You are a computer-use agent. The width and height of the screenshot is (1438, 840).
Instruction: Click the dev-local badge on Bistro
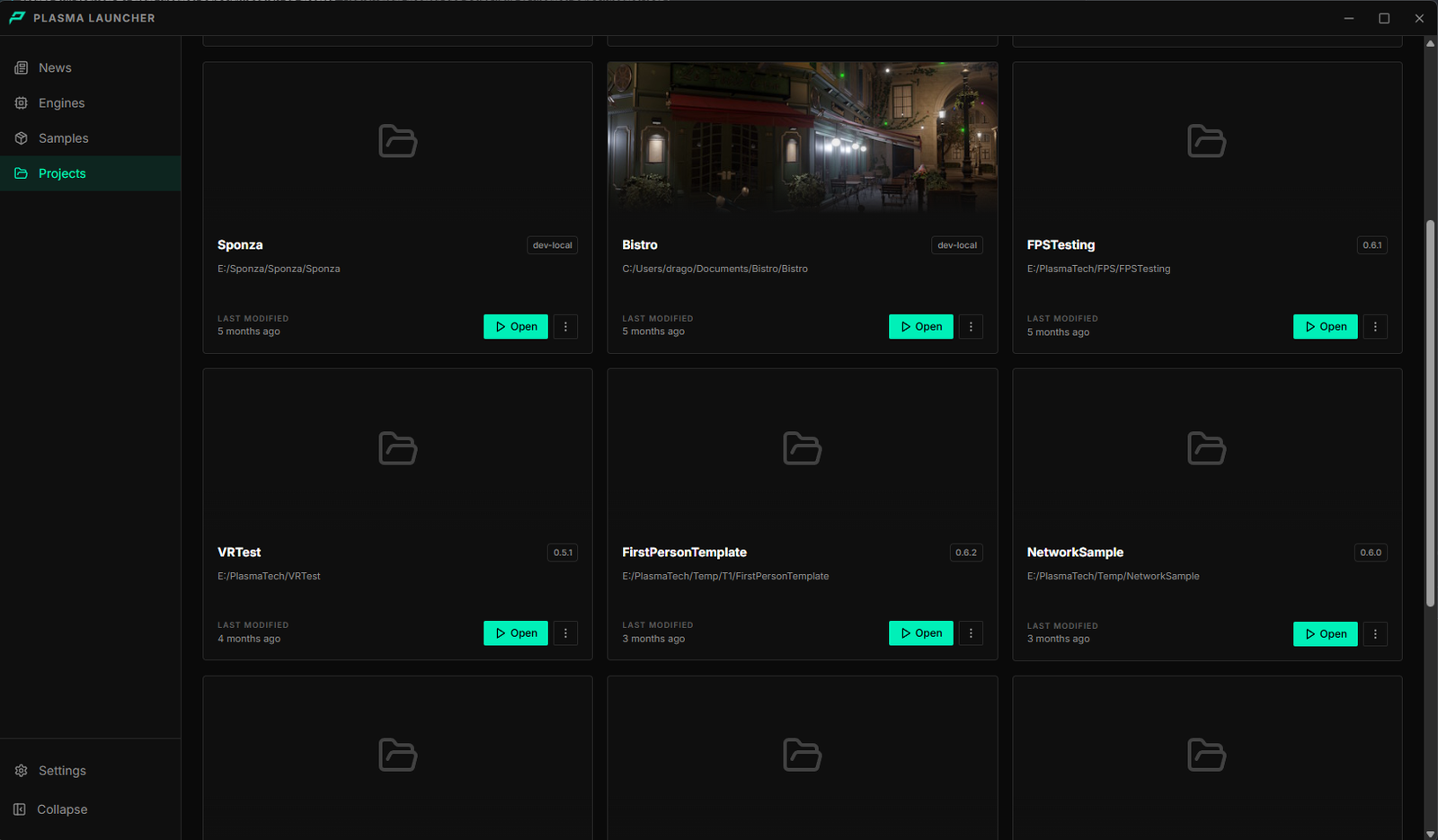[x=957, y=245]
